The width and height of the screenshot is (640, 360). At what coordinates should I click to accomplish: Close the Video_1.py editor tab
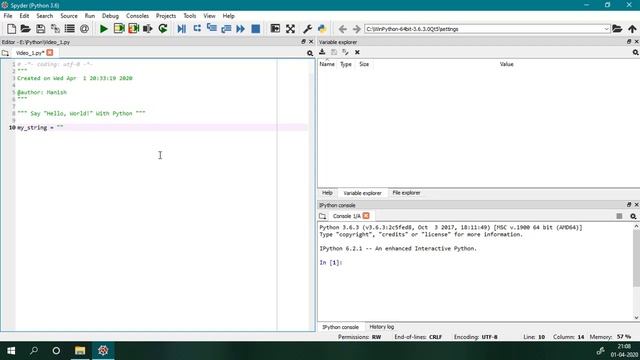50,53
